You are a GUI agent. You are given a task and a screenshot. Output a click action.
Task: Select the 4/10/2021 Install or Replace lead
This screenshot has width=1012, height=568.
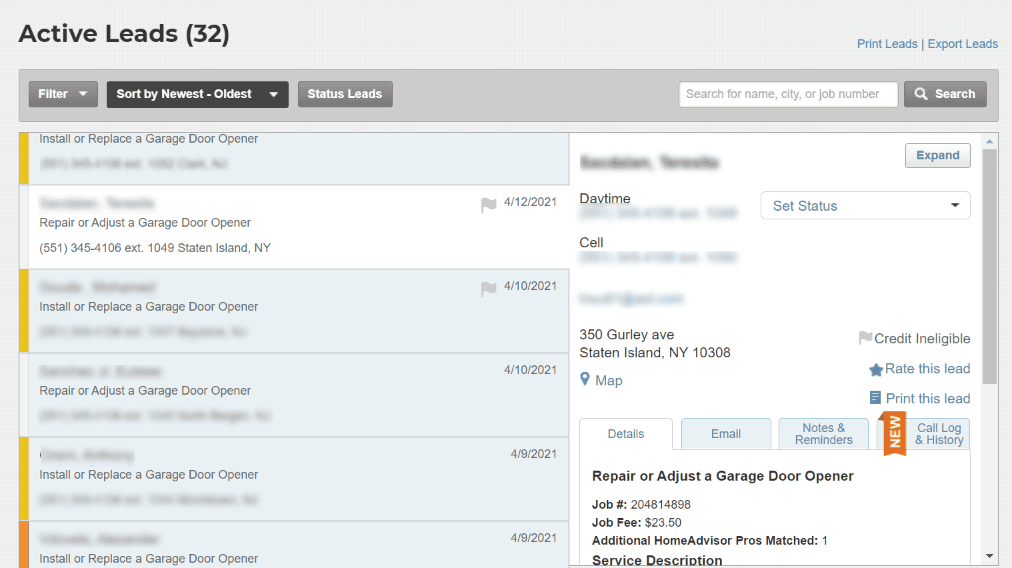[294, 311]
